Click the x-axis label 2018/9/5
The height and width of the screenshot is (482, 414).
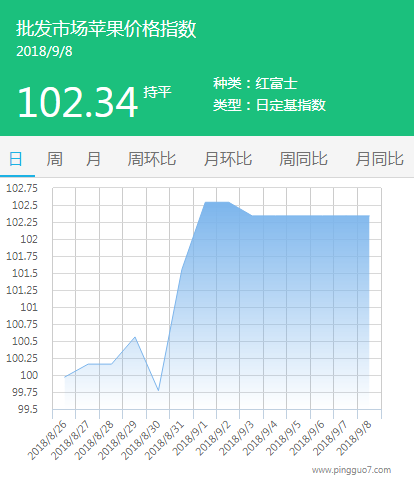[x=285, y=438]
